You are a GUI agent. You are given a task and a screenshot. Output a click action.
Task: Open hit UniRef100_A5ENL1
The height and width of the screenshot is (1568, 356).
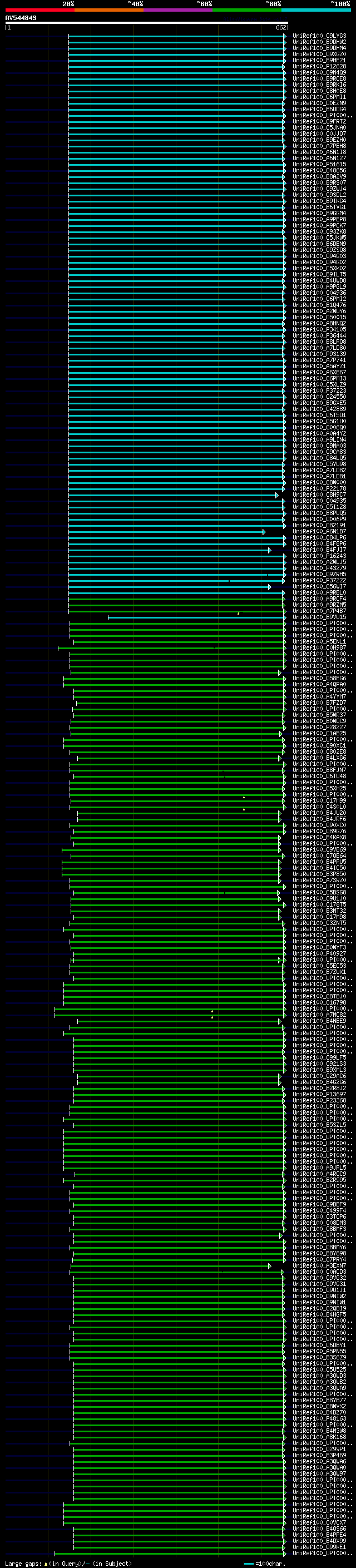pyautogui.click(x=319, y=641)
